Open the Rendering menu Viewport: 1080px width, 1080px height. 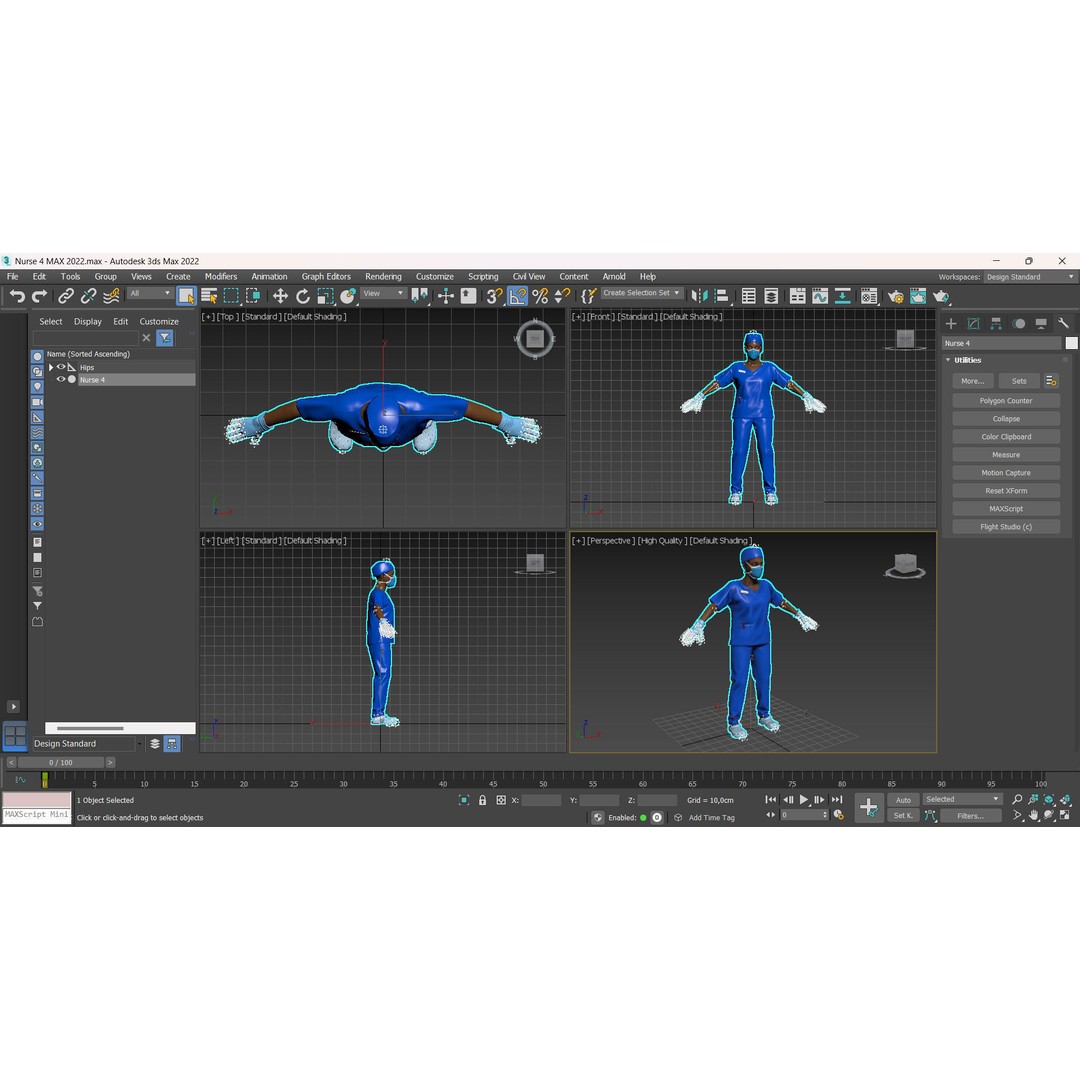[383, 277]
